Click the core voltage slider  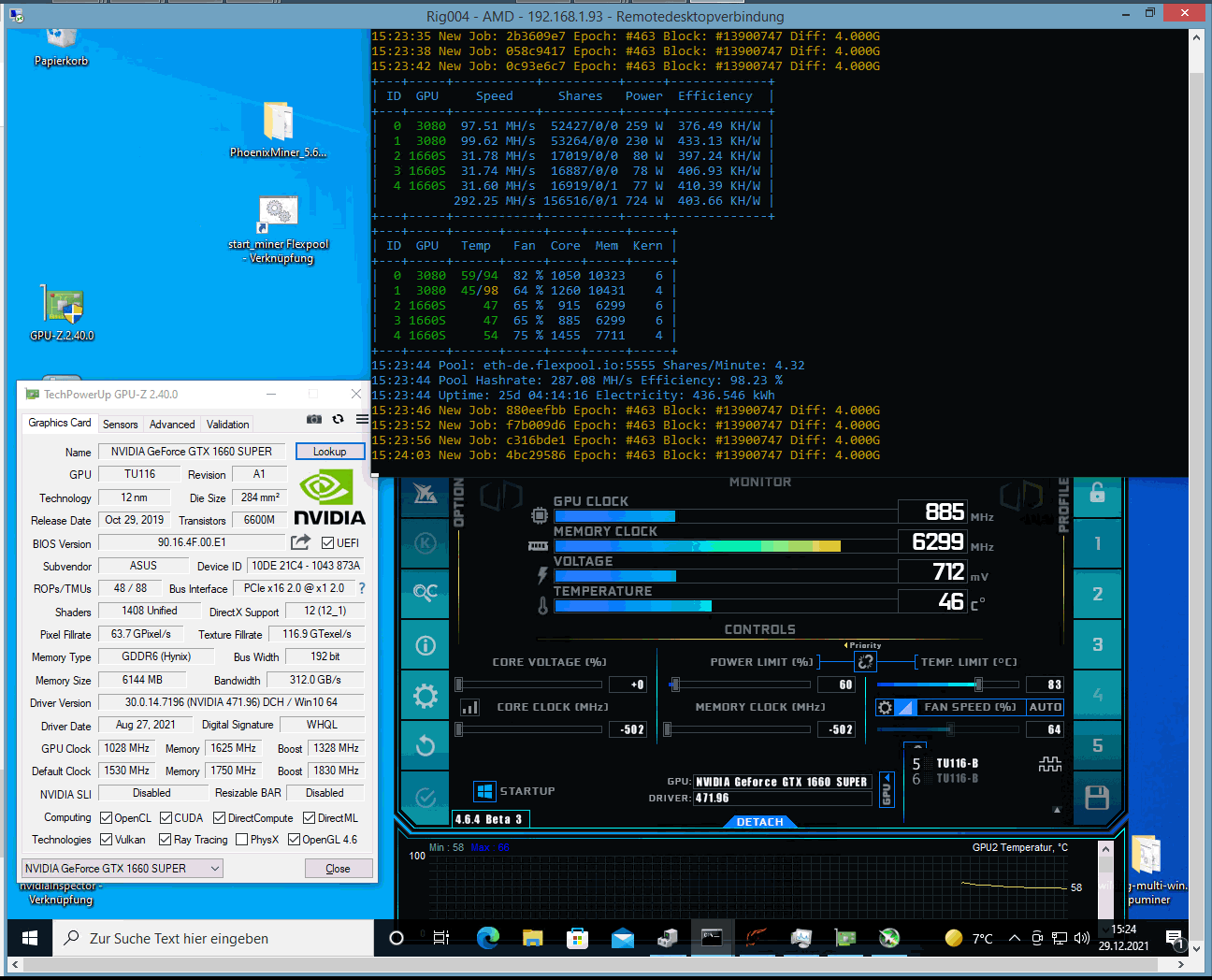click(528, 685)
